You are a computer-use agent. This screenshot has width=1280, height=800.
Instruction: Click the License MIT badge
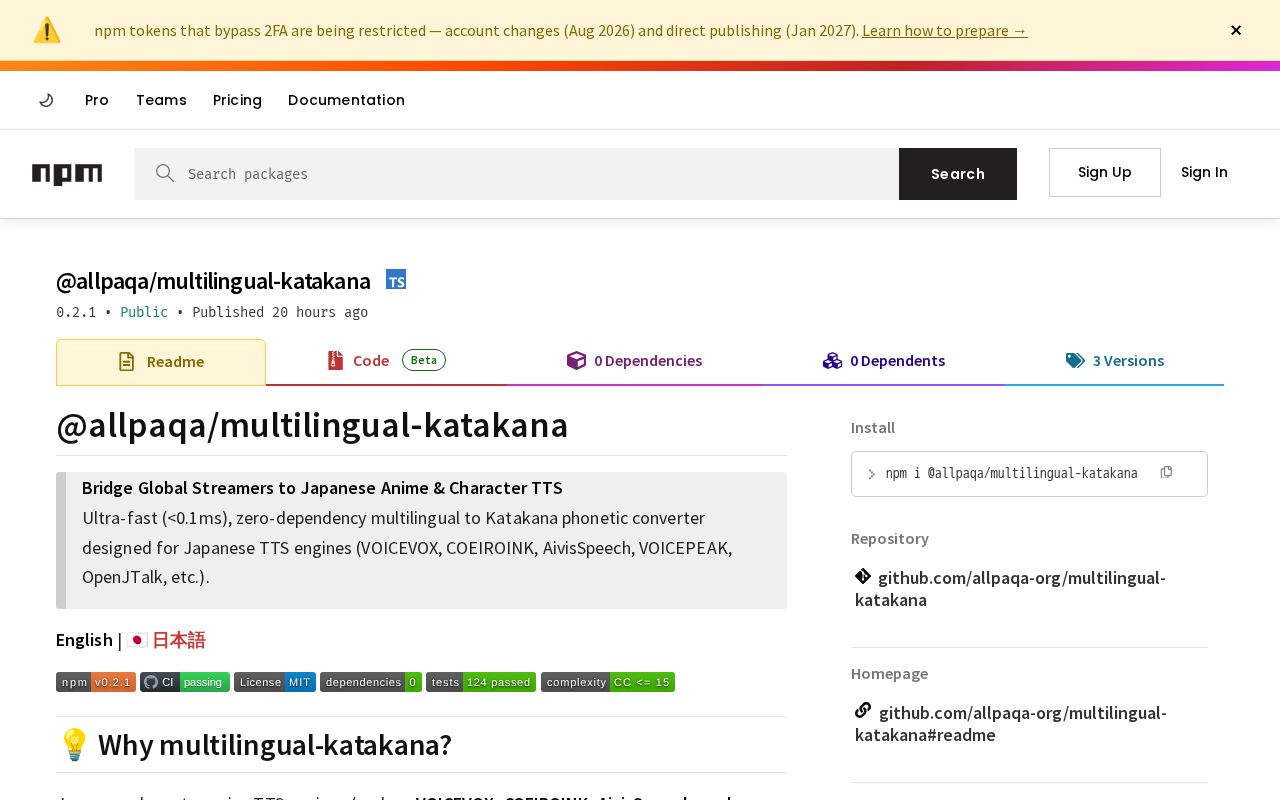(x=275, y=682)
